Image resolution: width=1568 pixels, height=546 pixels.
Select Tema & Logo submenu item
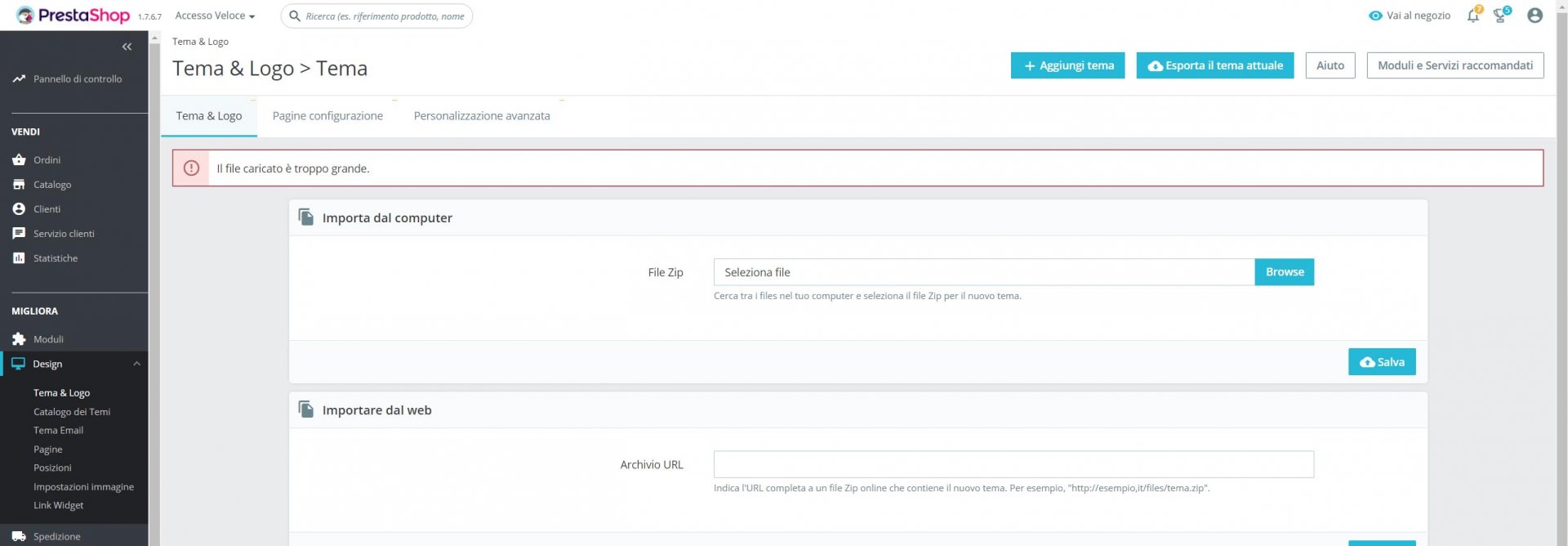(62, 393)
